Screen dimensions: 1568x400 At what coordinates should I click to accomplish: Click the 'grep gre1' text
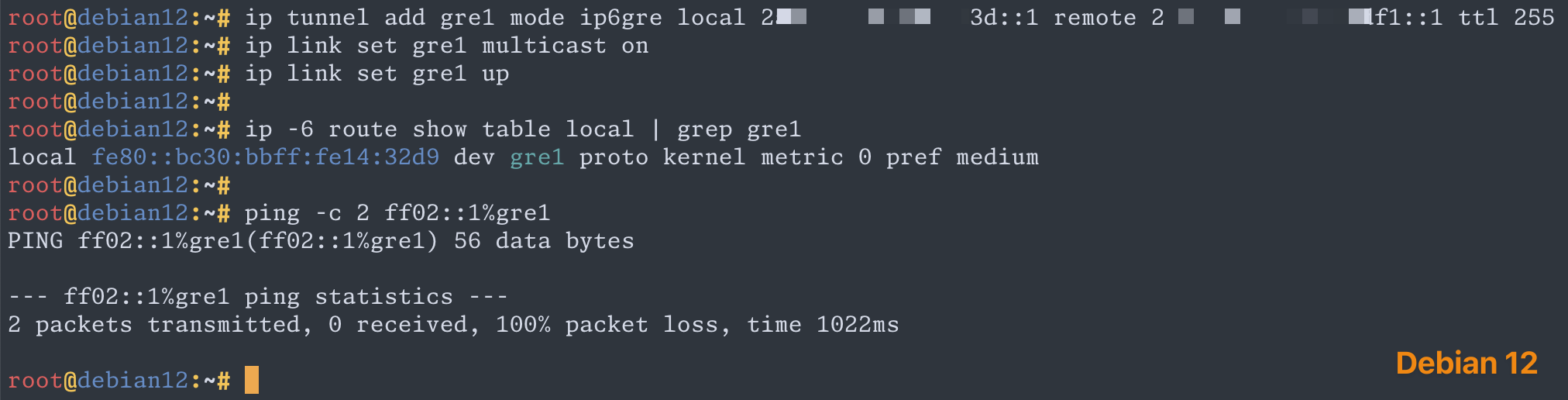click(x=739, y=129)
